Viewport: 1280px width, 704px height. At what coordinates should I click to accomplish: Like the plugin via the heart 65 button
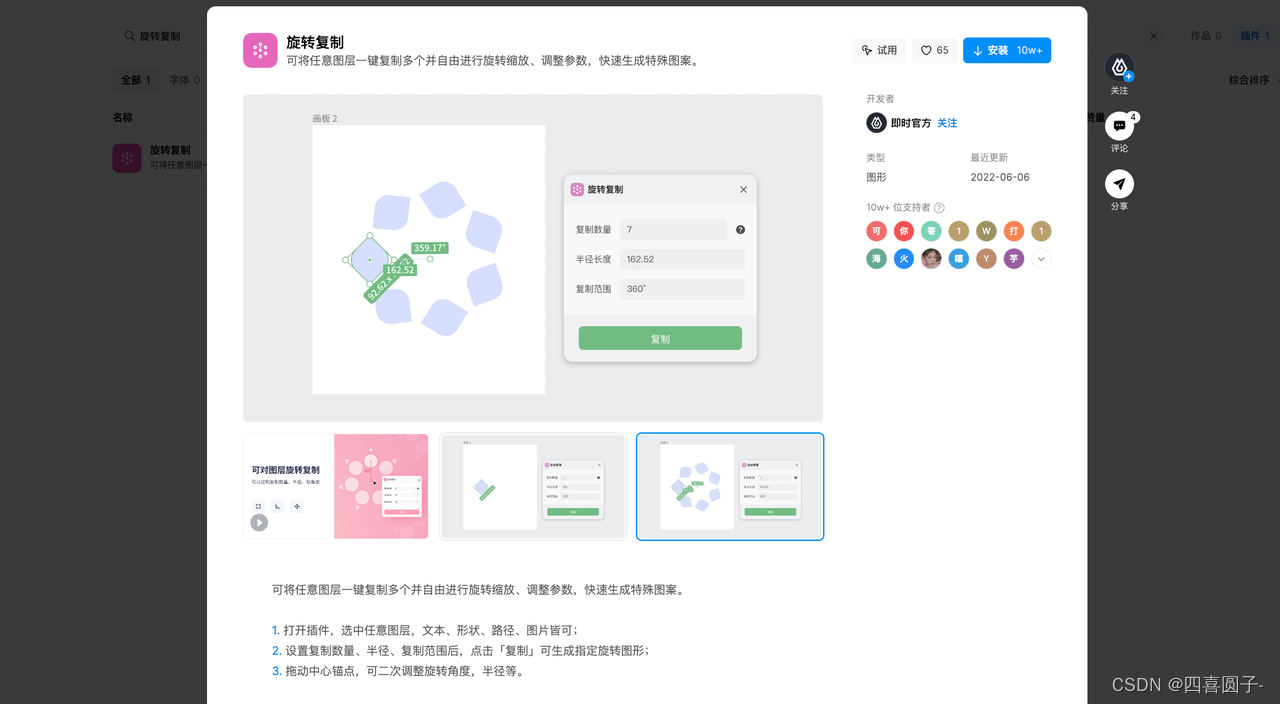pos(935,50)
